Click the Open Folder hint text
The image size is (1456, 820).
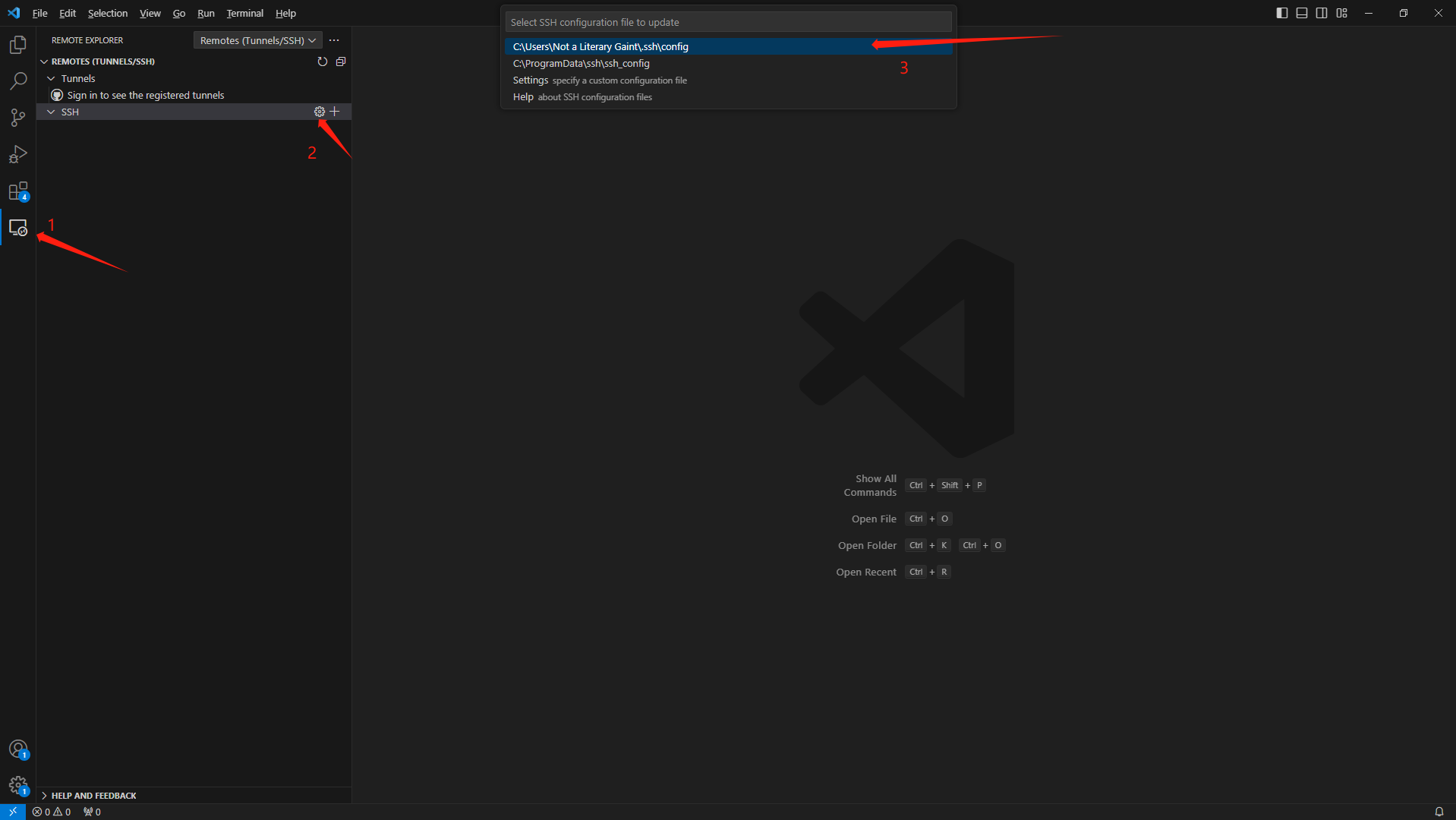(867, 545)
